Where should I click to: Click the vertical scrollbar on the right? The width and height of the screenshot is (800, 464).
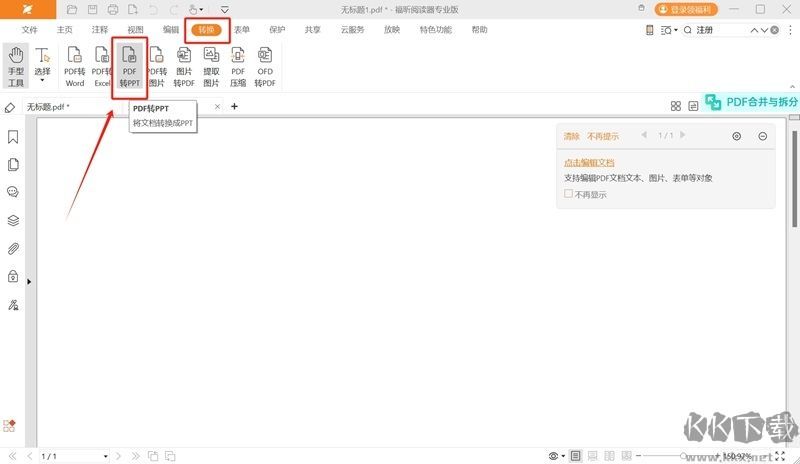tap(794, 179)
